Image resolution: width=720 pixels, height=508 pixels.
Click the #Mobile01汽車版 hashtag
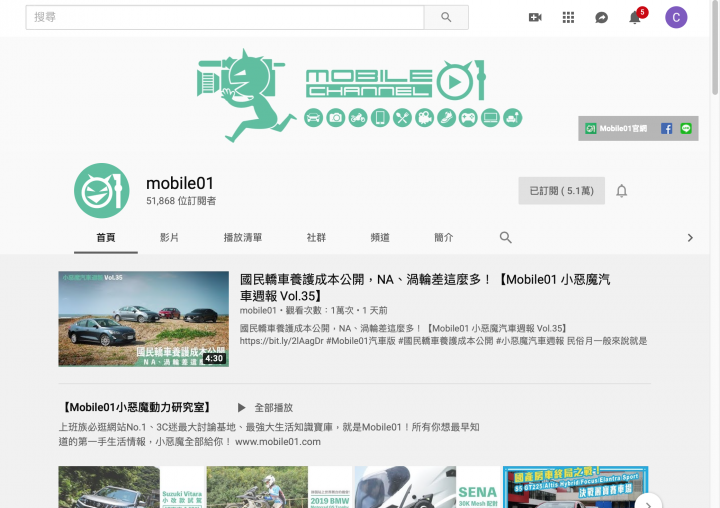pyautogui.click(x=361, y=341)
